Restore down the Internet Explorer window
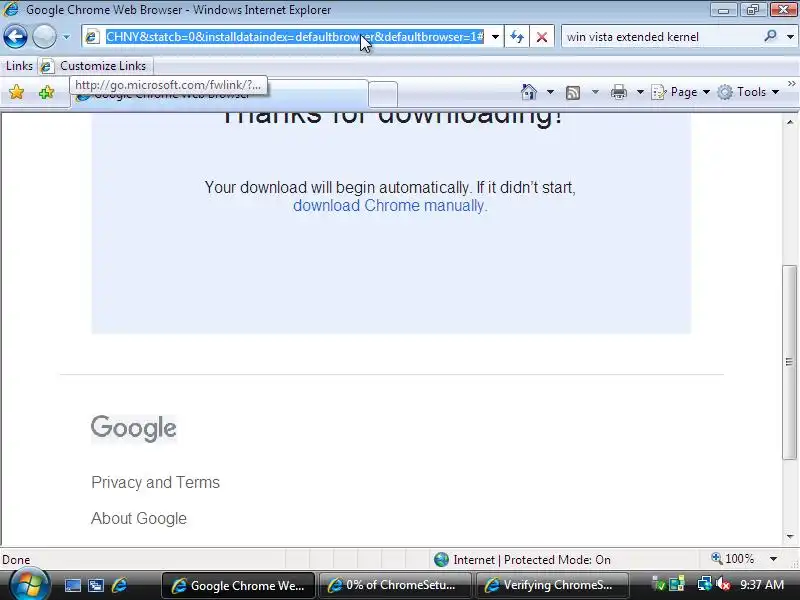This screenshot has height=600, width=800. point(753,10)
